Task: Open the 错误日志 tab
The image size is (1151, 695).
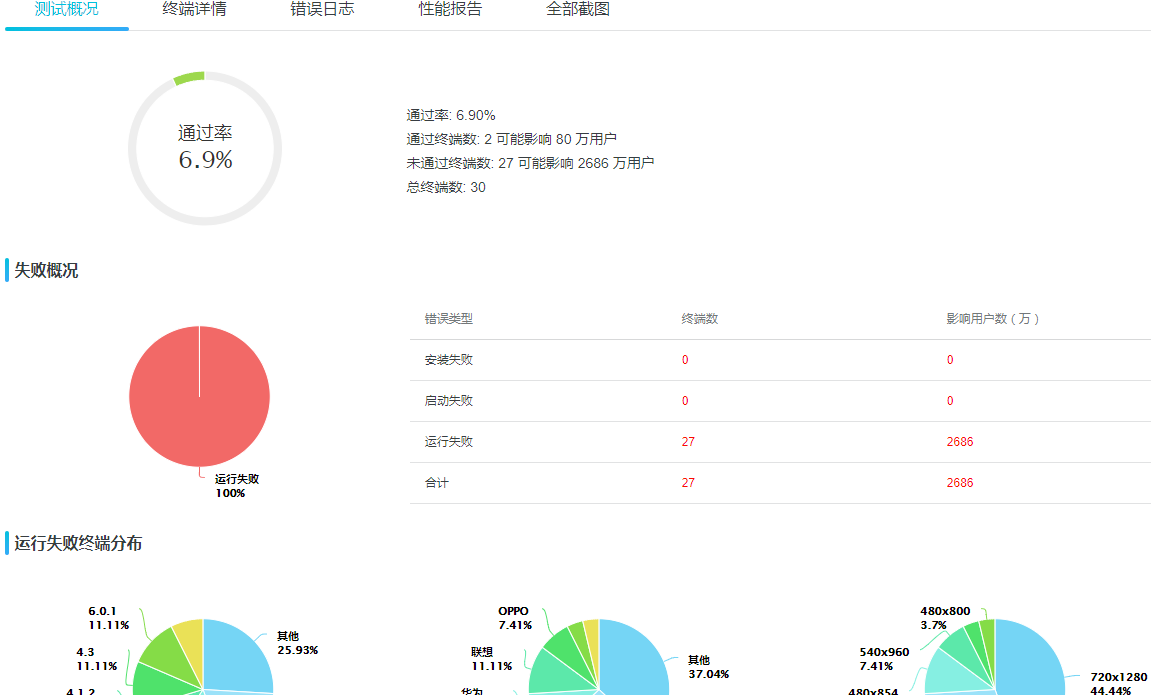Action: tap(322, 10)
